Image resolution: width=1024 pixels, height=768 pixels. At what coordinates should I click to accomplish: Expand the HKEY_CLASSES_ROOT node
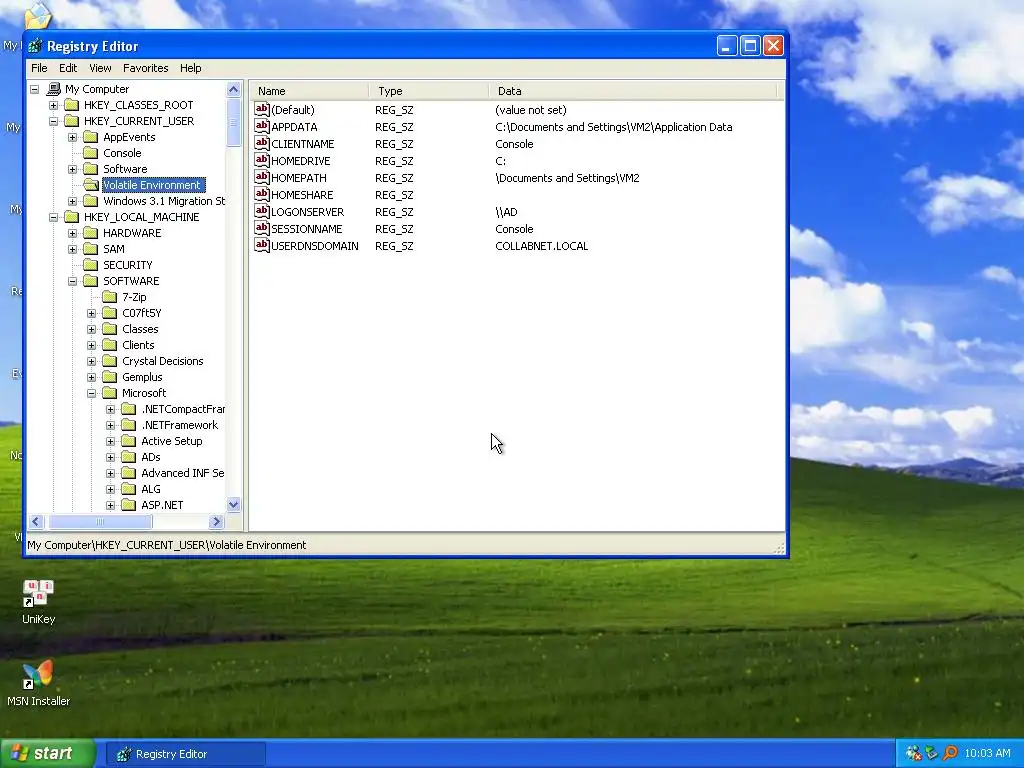pos(54,105)
